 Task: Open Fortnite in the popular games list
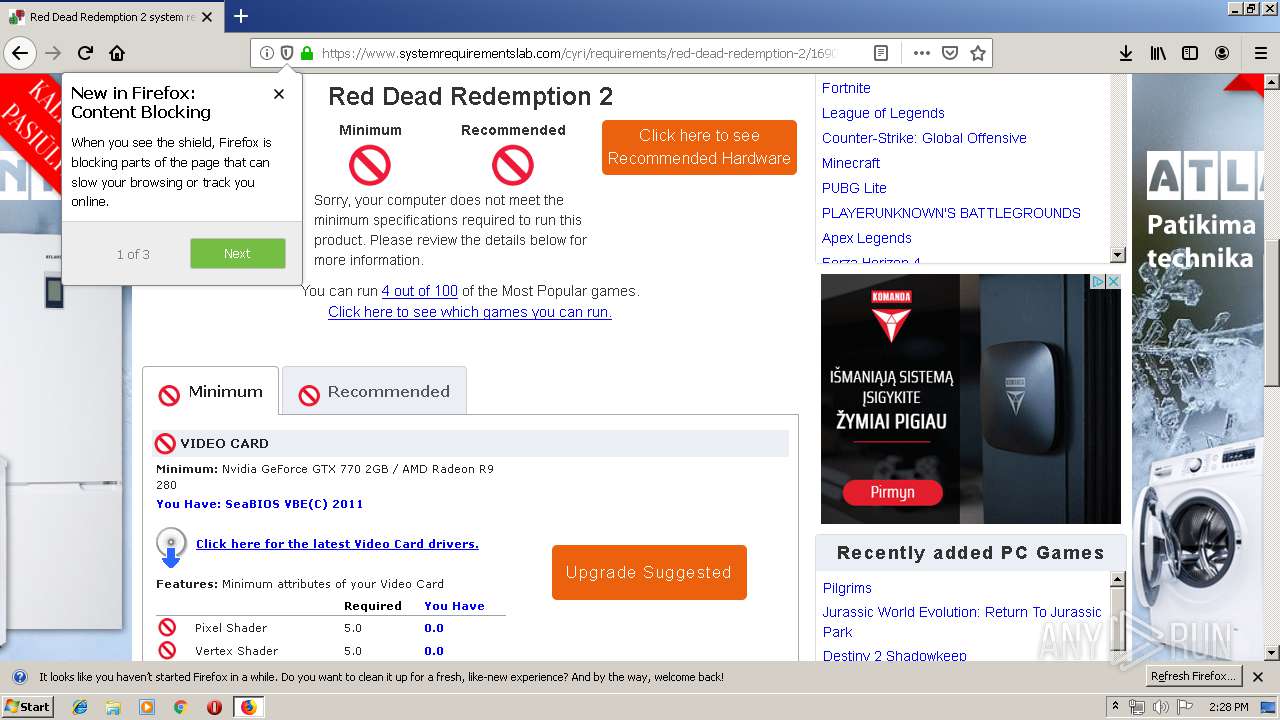point(846,88)
